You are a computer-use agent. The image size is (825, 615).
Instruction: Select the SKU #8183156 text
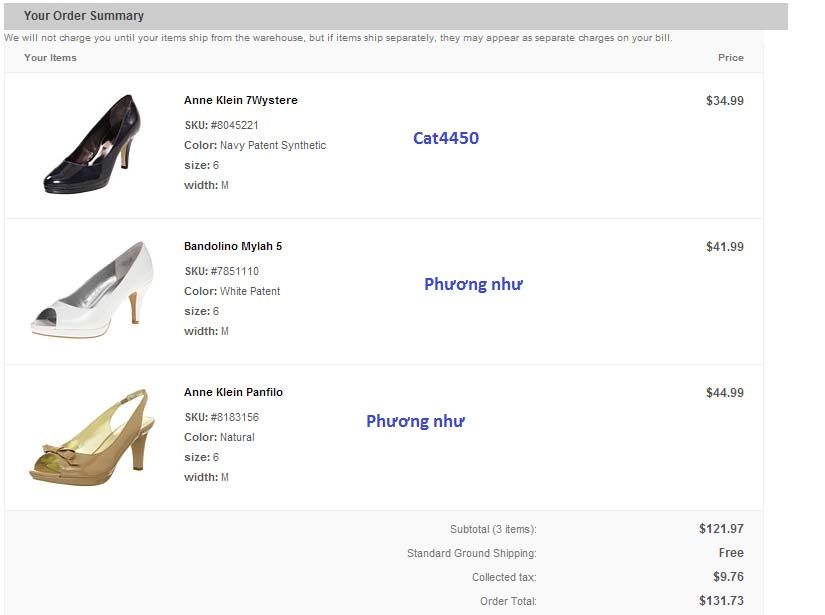pos(222,417)
